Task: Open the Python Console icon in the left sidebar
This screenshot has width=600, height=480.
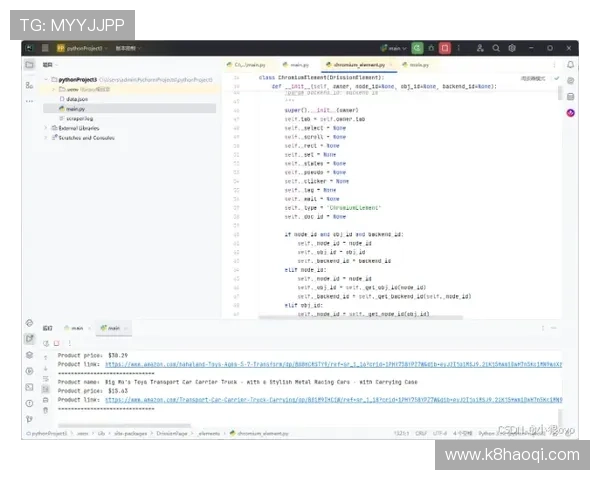Action: (x=29, y=323)
